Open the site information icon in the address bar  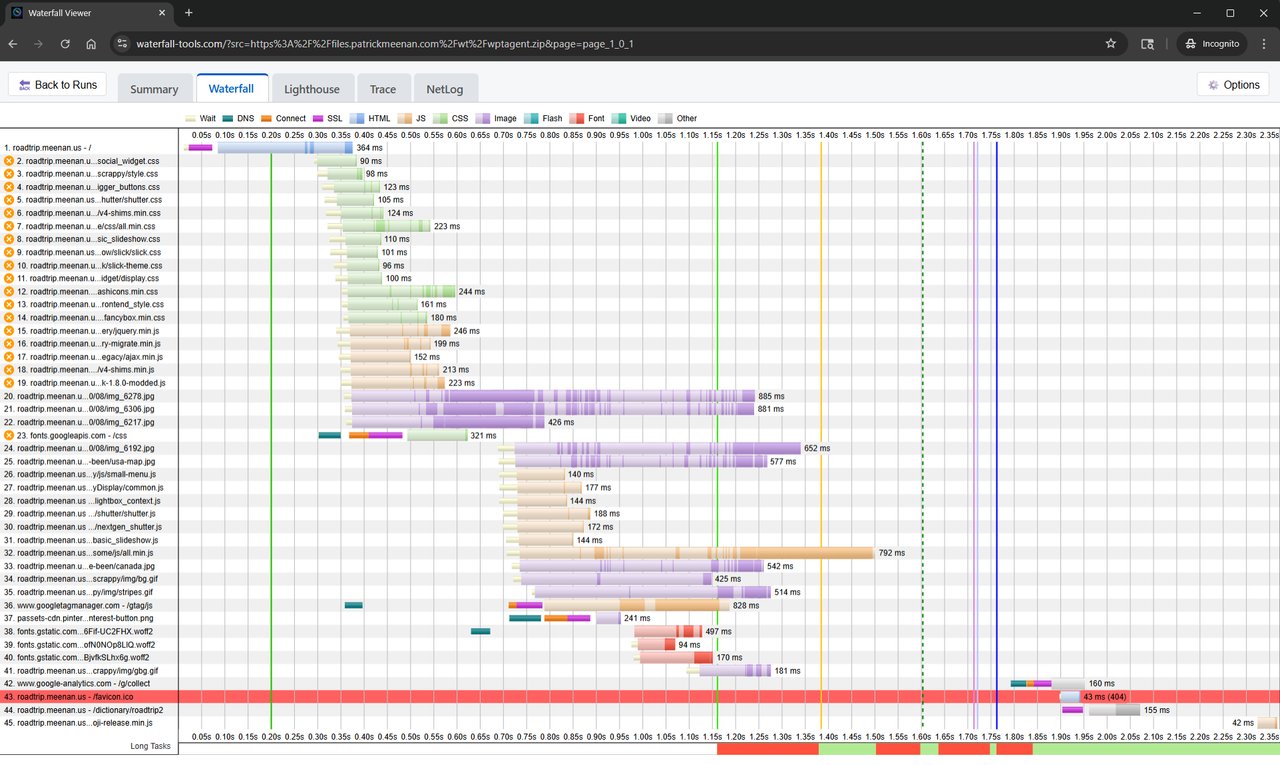[x=122, y=44]
